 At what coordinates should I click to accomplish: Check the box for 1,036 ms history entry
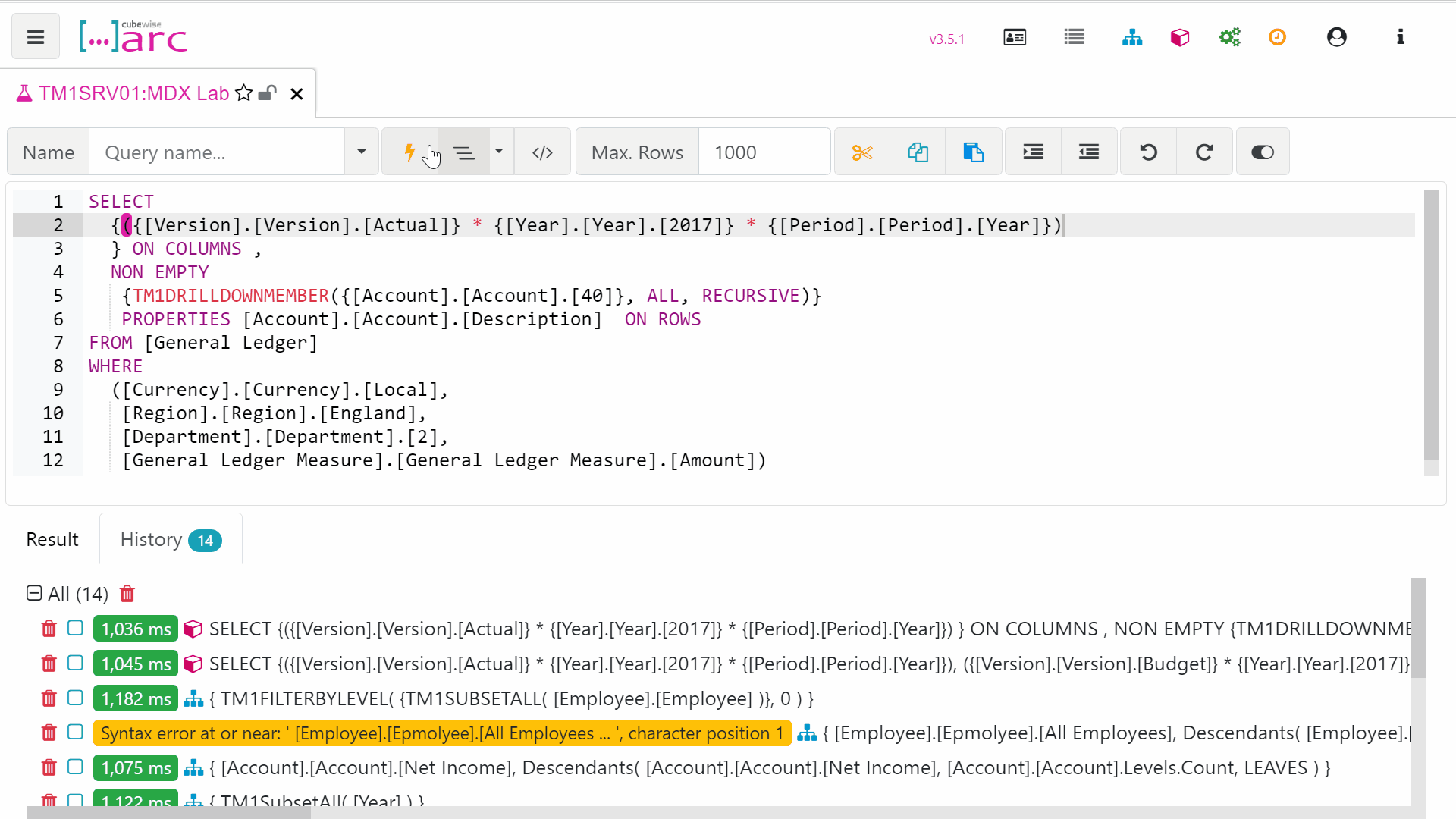tap(75, 628)
